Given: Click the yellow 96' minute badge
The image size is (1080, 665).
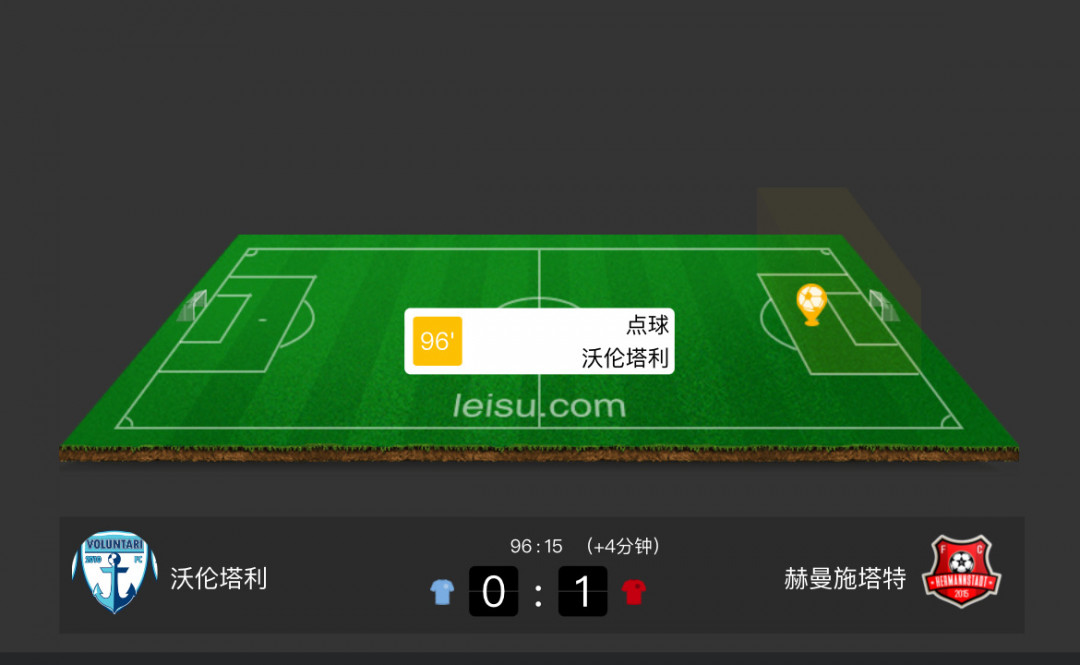Looking at the screenshot, I should click(x=437, y=341).
